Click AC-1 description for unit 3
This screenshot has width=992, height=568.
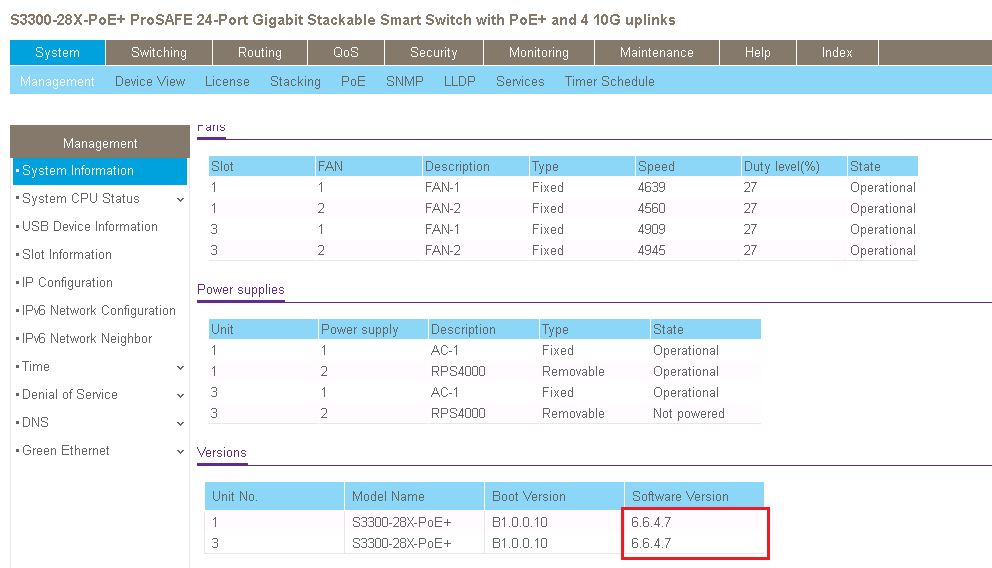point(445,393)
